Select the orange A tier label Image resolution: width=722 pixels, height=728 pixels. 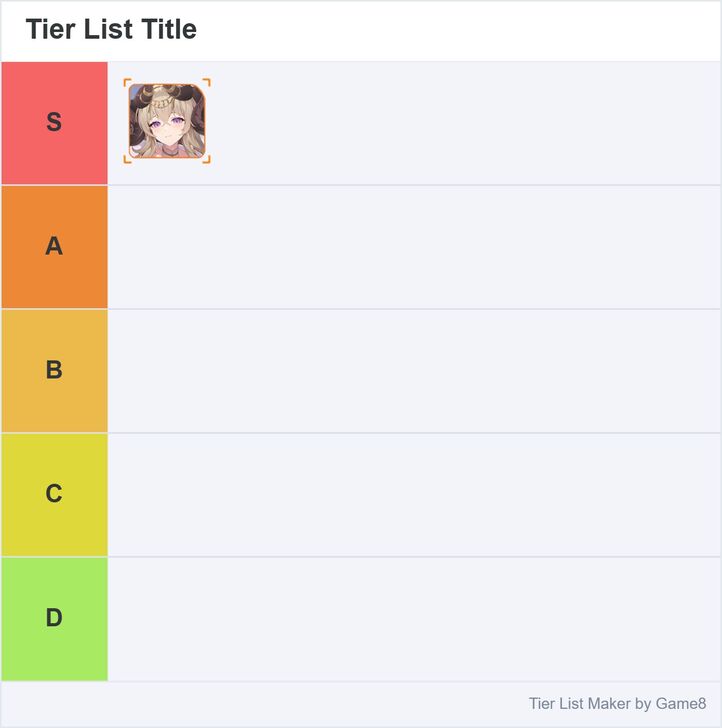(x=54, y=247)
